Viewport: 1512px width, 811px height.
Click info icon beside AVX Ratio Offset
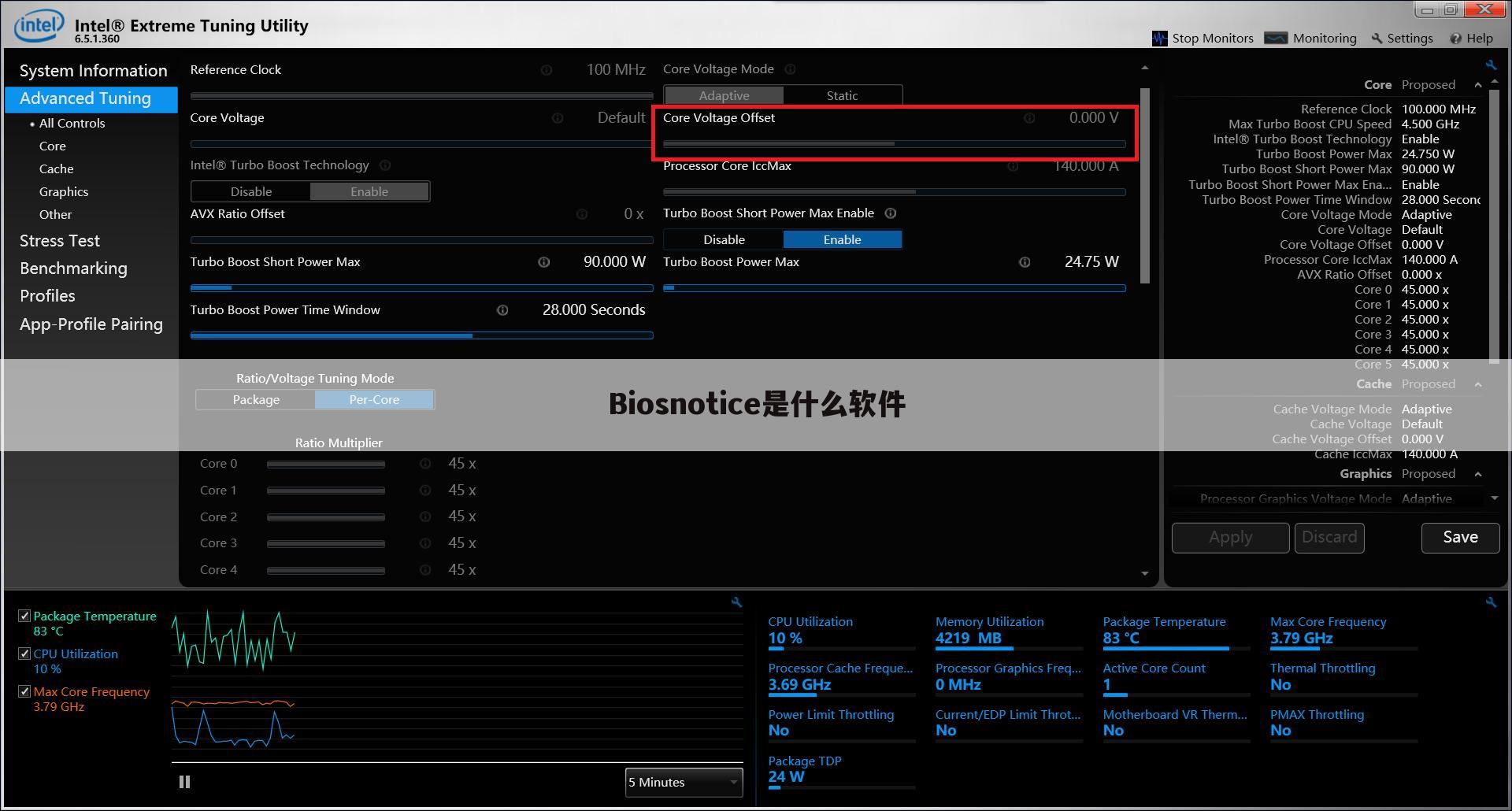click(x=582, y=214)
